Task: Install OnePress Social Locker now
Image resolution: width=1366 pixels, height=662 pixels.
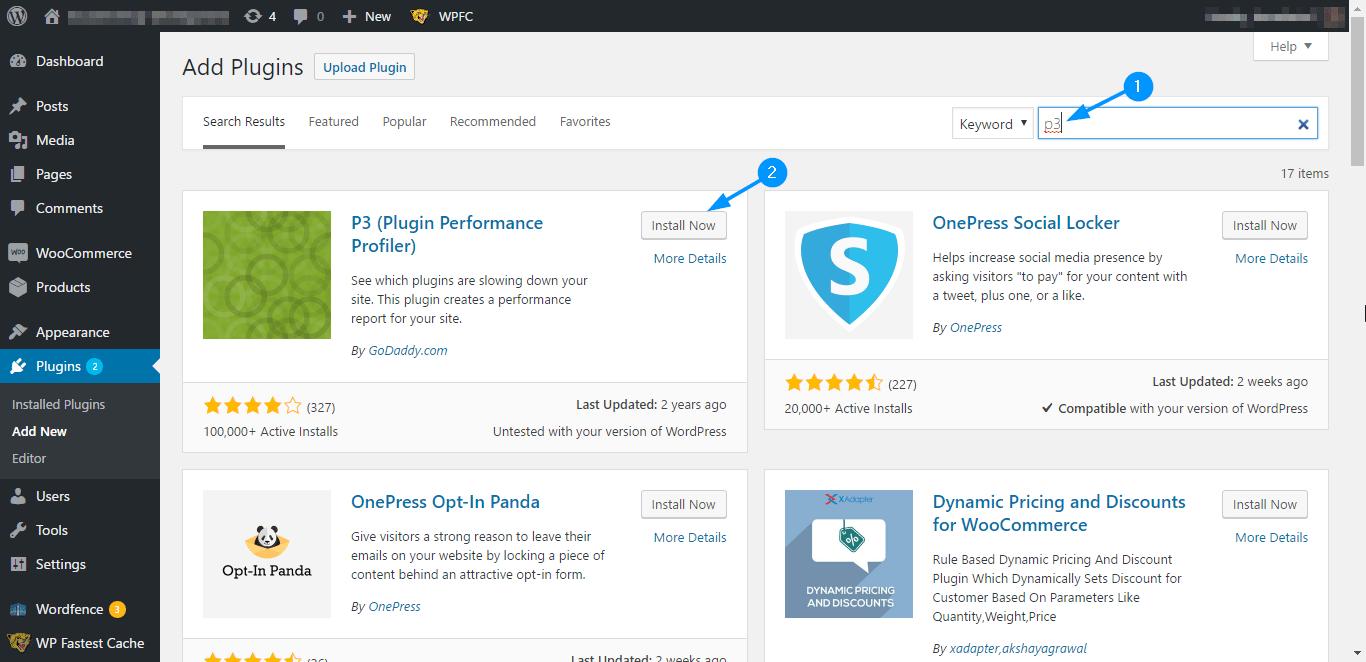Action: [x=1265, y=225]
